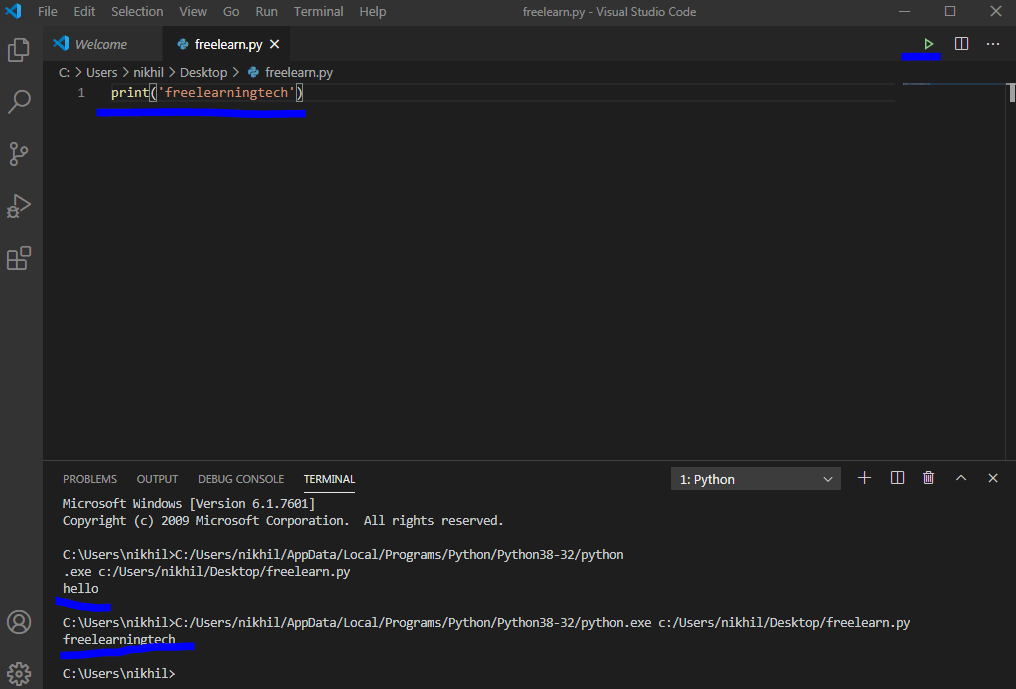Screen dimensions: 1016x689
Task: Select the TERMINAL panel tab
Action: tap(329, 479)
